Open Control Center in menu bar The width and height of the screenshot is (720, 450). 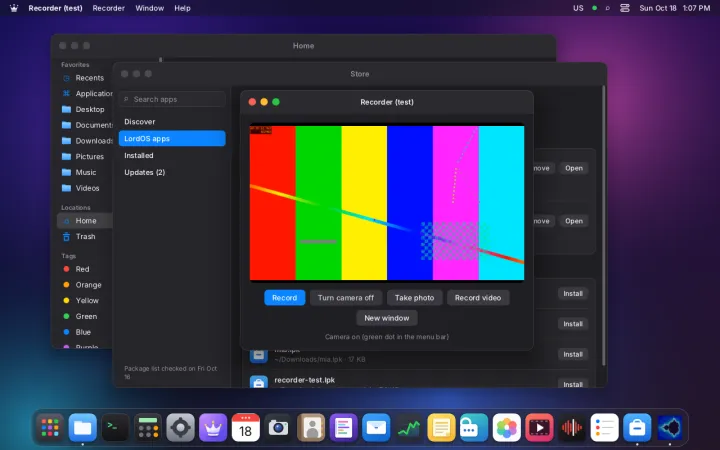click(x=624, y=8)
